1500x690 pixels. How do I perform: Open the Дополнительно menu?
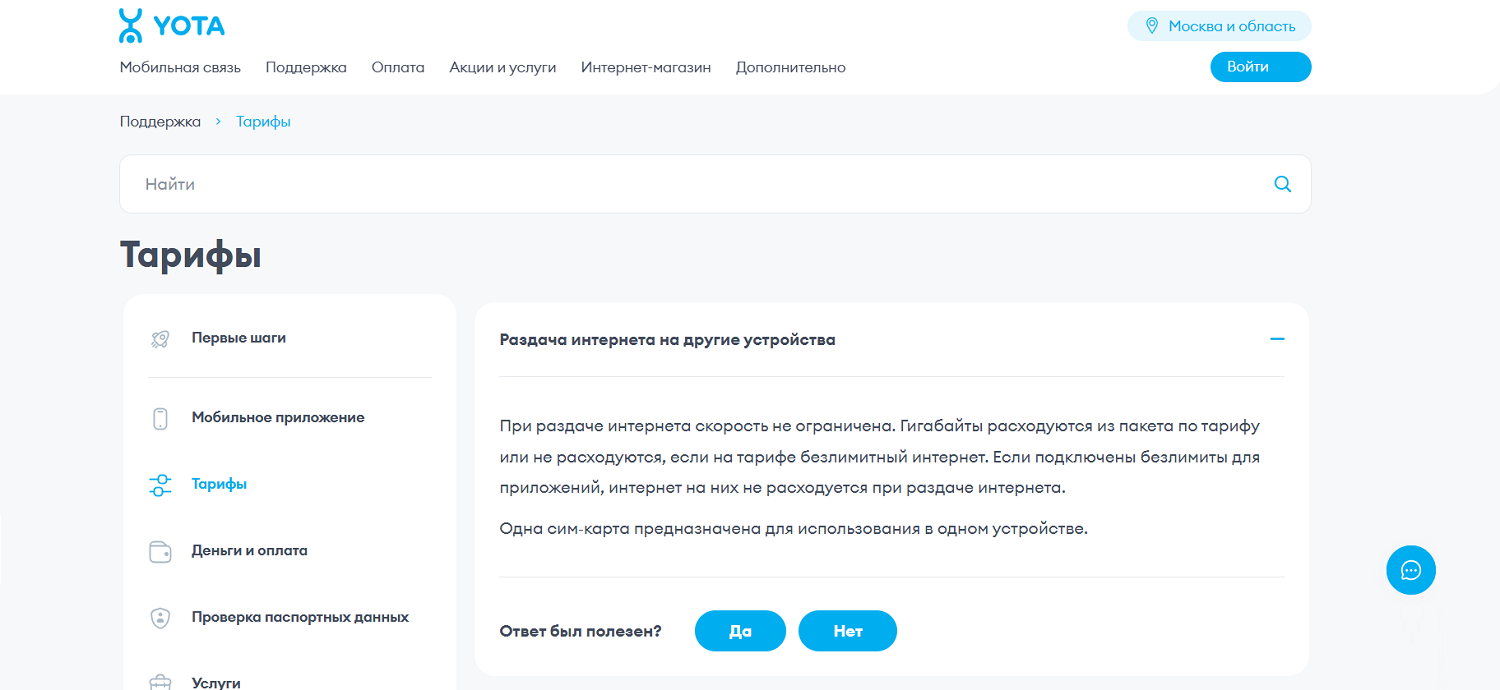pyautogui.click(x=790, y=67)
